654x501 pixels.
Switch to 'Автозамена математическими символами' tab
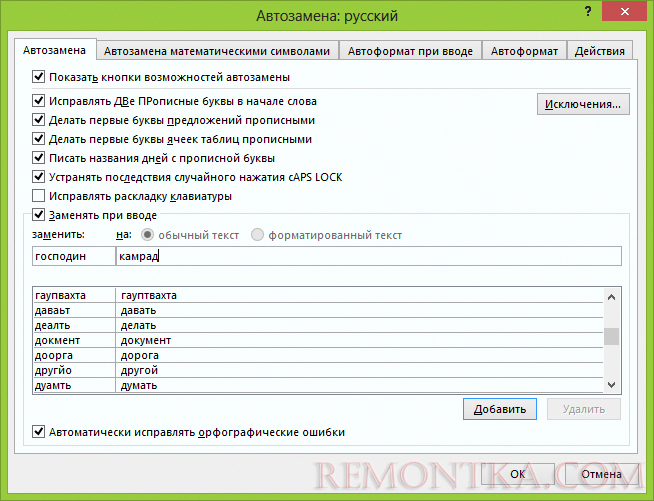(x=216, y=51)
